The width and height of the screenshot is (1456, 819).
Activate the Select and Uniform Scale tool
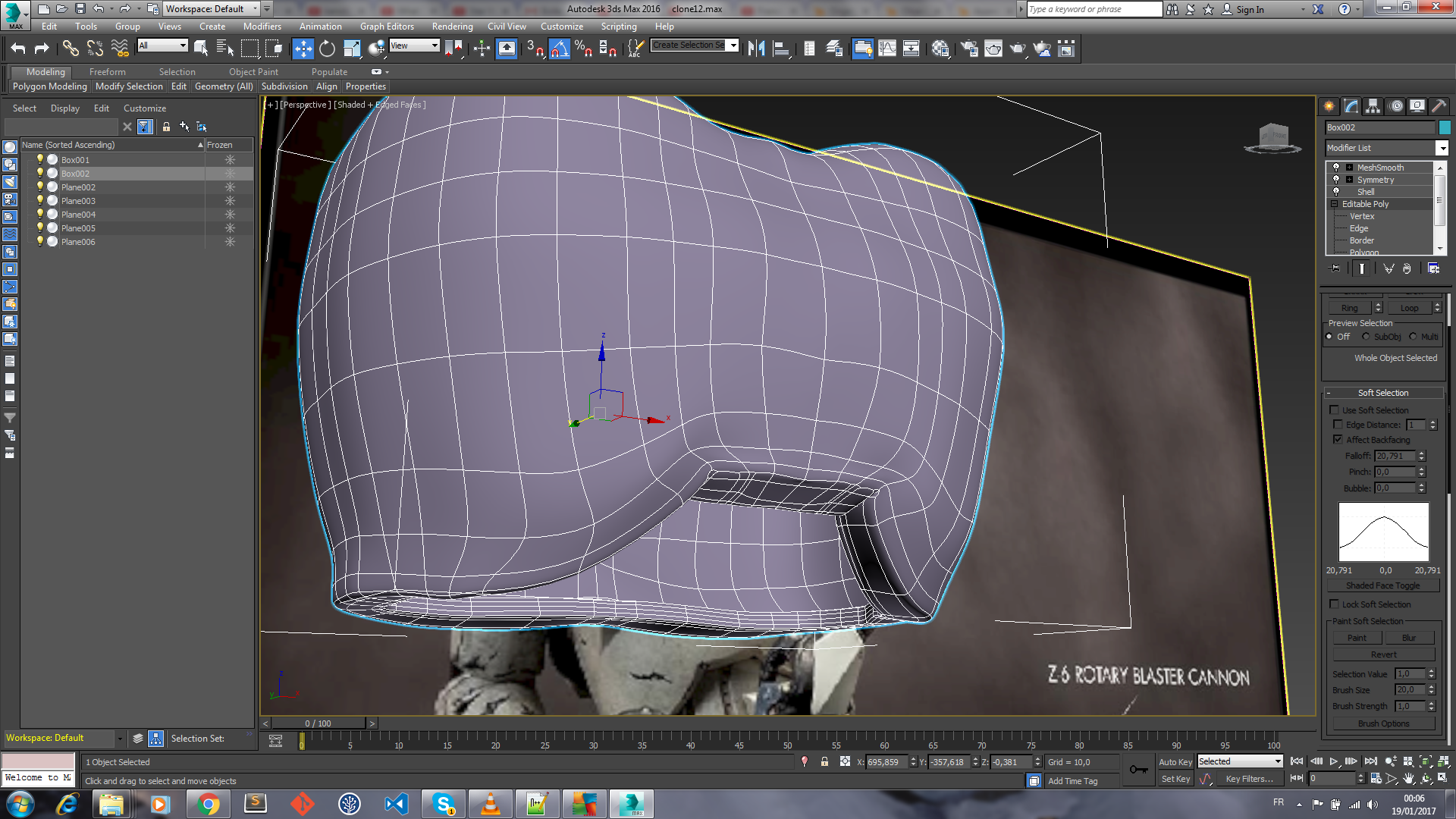pyautogui.click(x=352, y=49)
